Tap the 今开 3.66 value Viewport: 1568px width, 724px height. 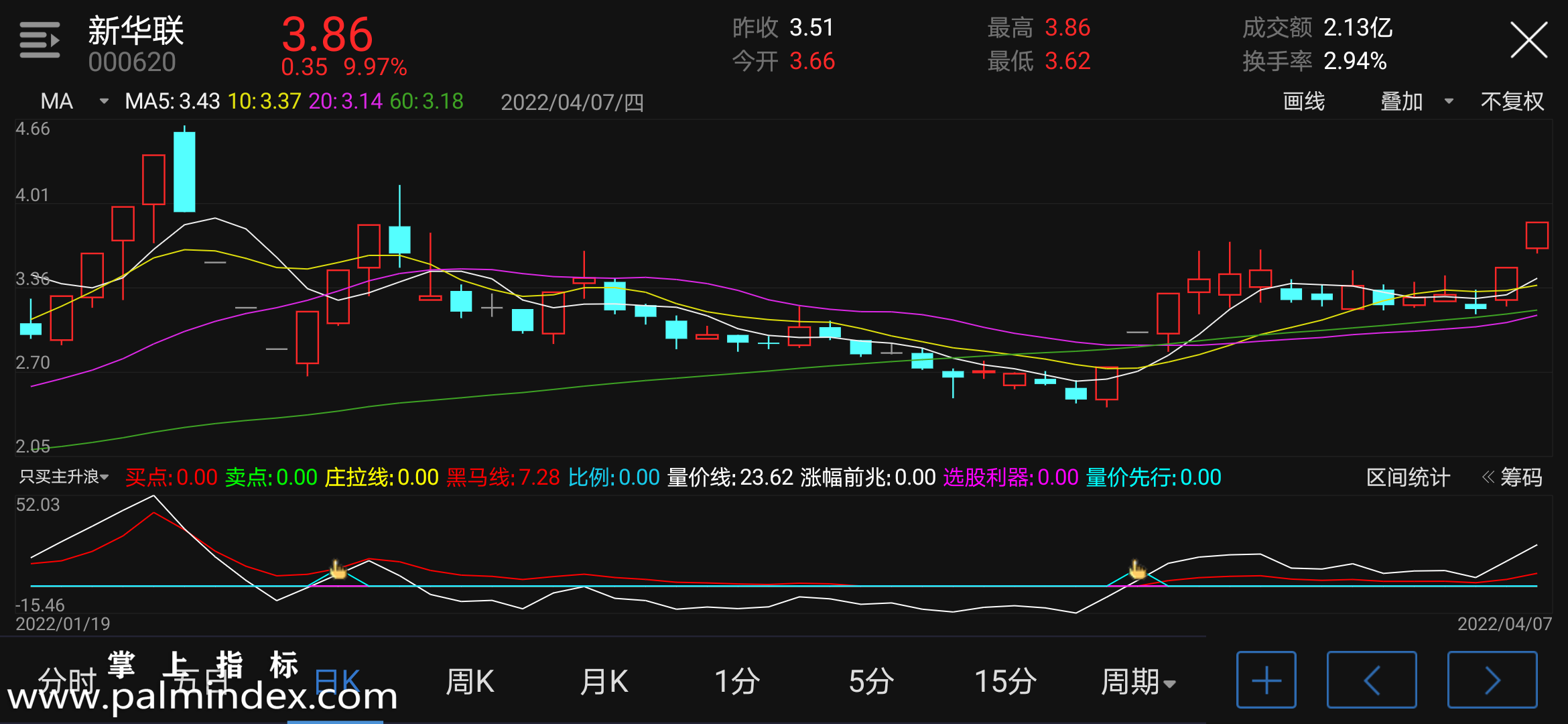pos(784,61)
